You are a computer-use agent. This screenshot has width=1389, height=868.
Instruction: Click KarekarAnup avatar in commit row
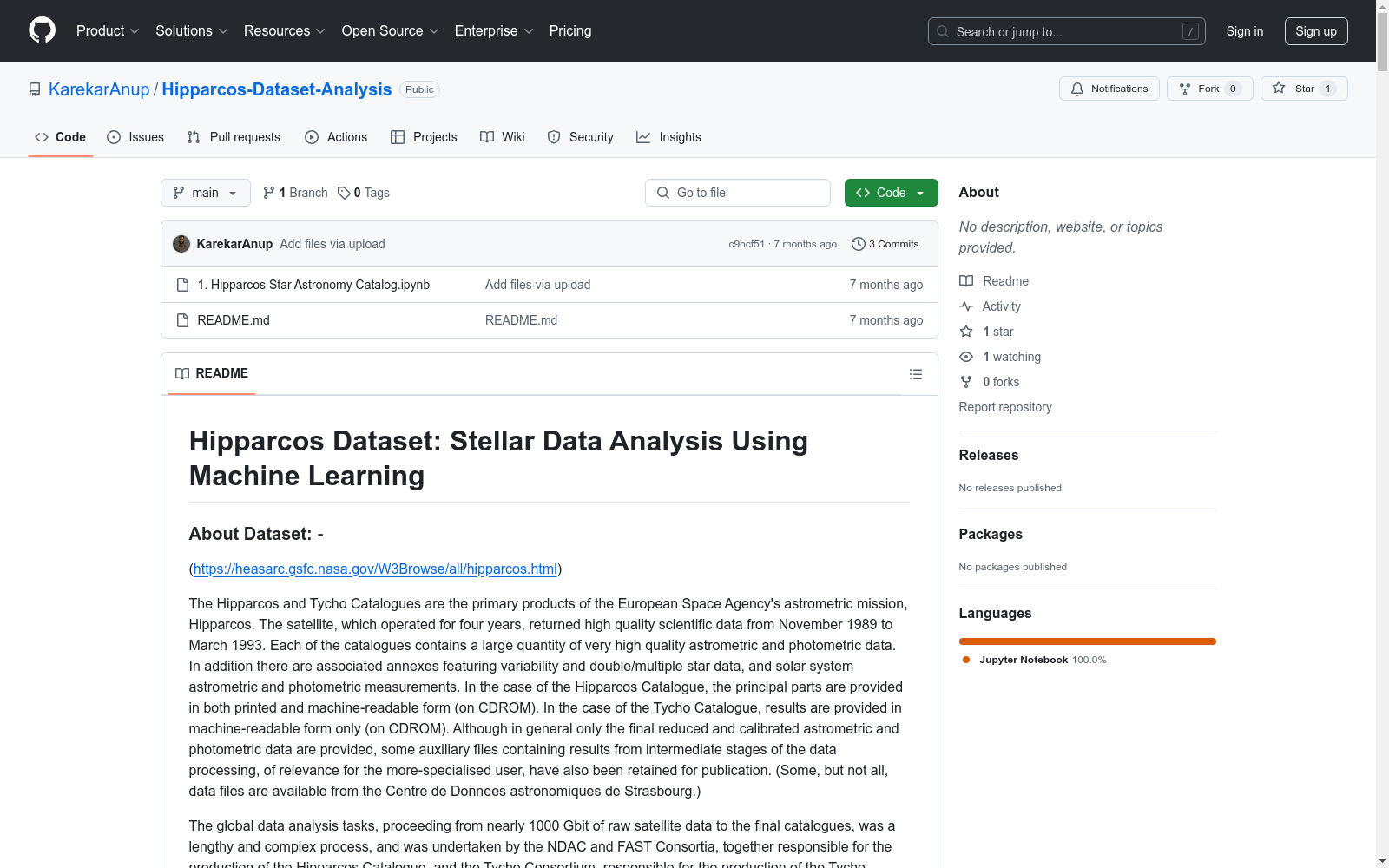point(181,244)
